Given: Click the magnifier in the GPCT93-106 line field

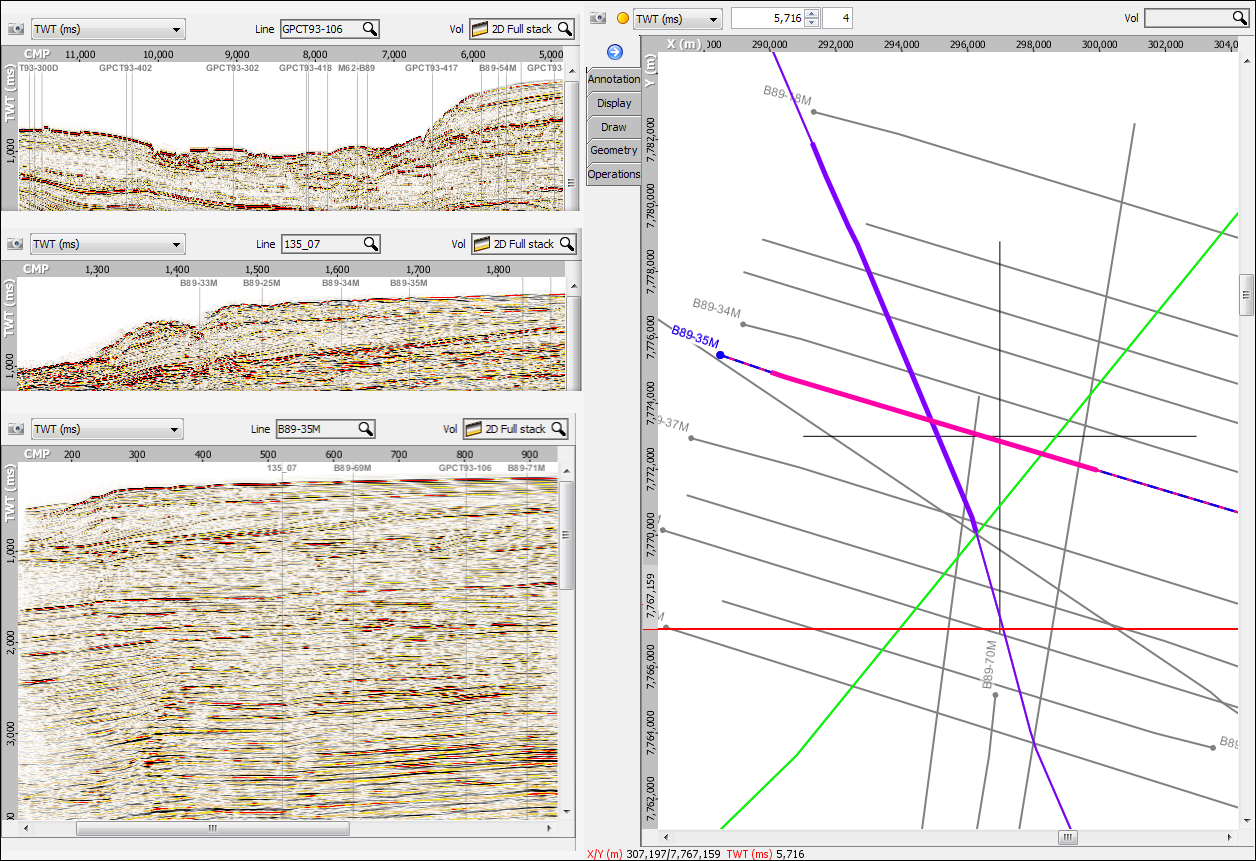Looking at the screenshot, I should pyautogui.click(x=370, y=29).
